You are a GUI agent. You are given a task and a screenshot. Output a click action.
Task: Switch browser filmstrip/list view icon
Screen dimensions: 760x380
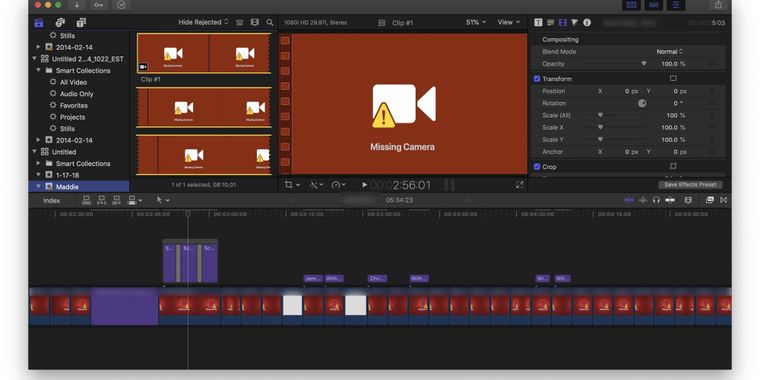click(254, 22)
